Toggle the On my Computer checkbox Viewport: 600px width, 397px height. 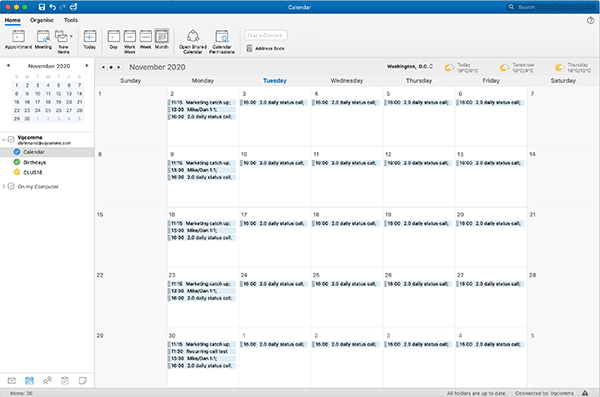coord(11,186)
